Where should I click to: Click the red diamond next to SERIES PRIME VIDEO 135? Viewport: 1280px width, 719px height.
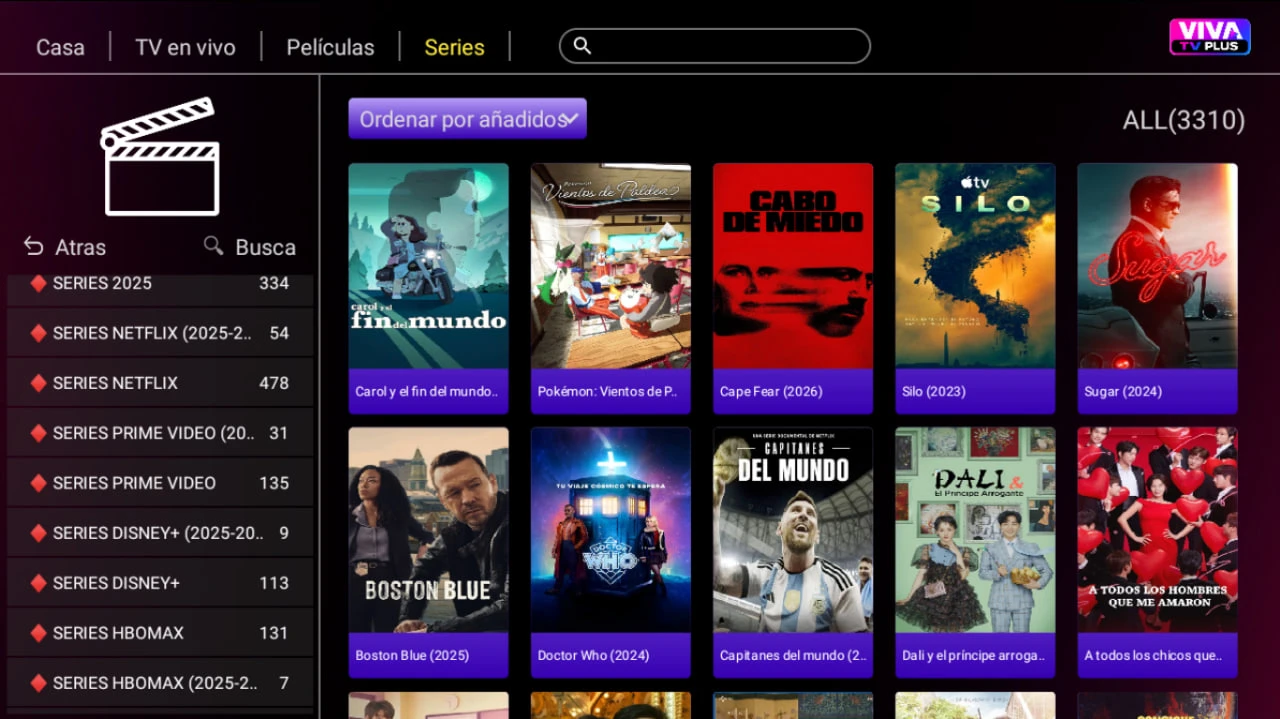click(38, 483)
